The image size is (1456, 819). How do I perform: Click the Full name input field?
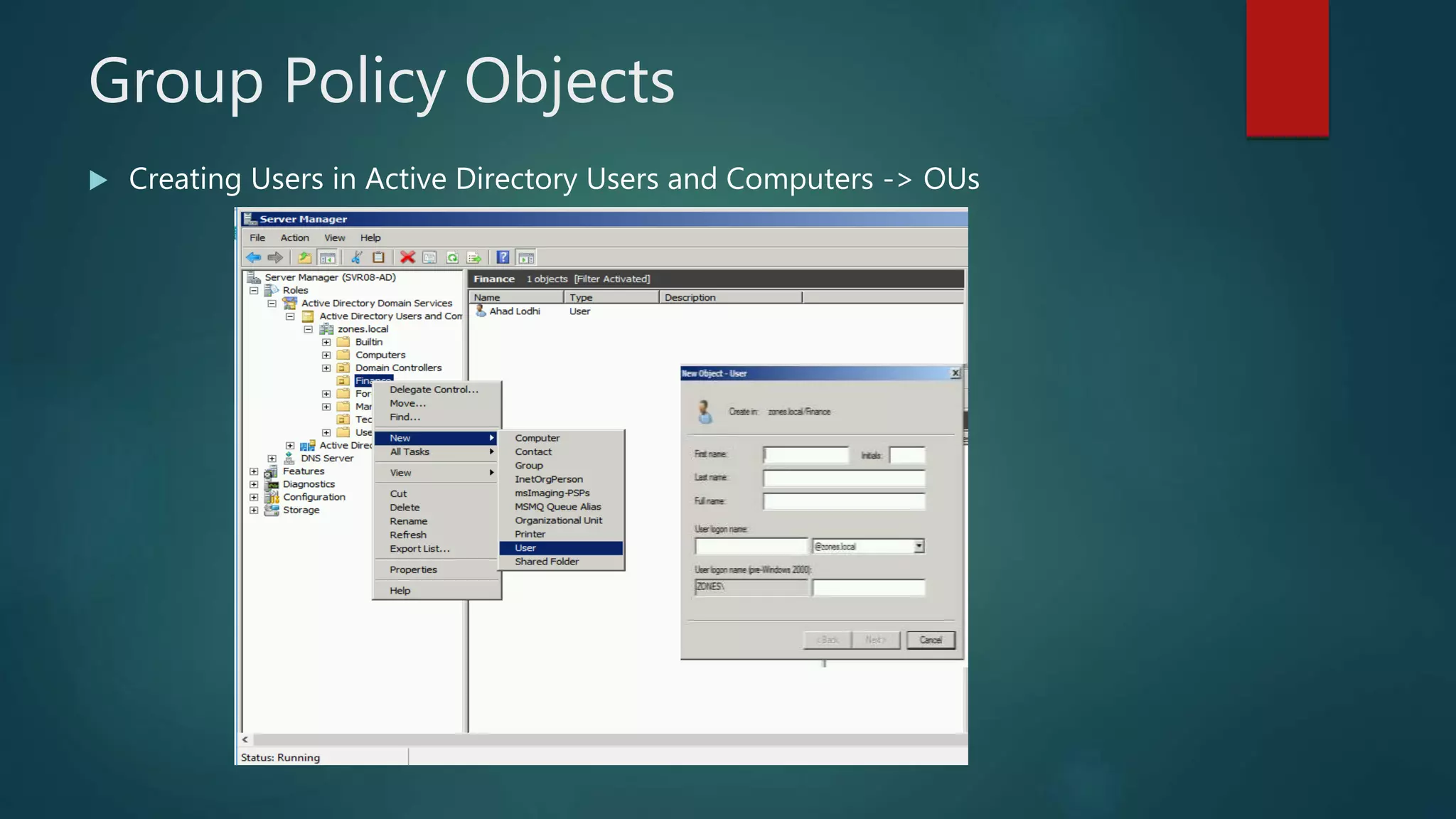tap(844, 501)
